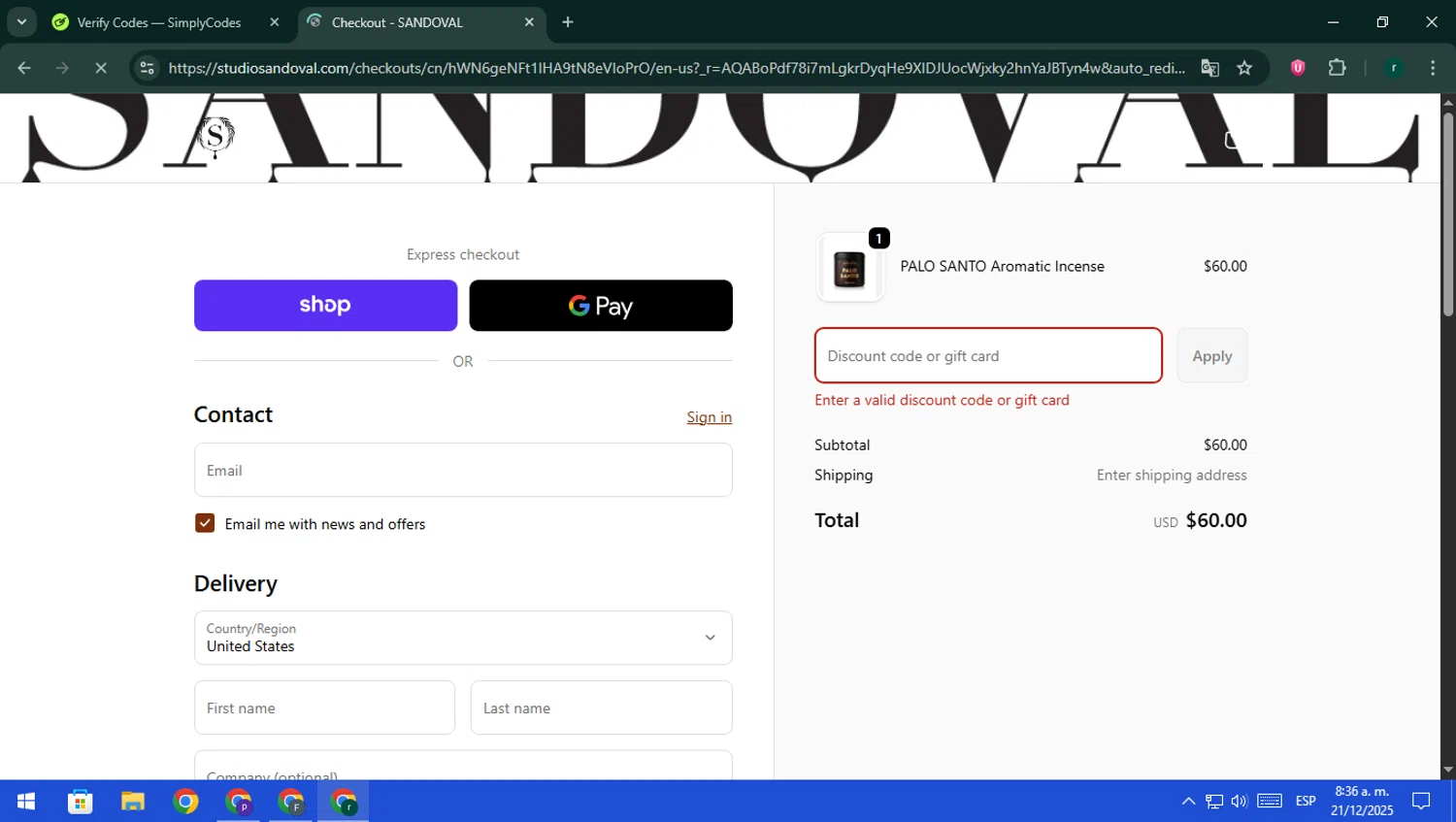Pay with Google Pay button
The height and width of the screenshot is (822, 1456).
click(601, 306)
